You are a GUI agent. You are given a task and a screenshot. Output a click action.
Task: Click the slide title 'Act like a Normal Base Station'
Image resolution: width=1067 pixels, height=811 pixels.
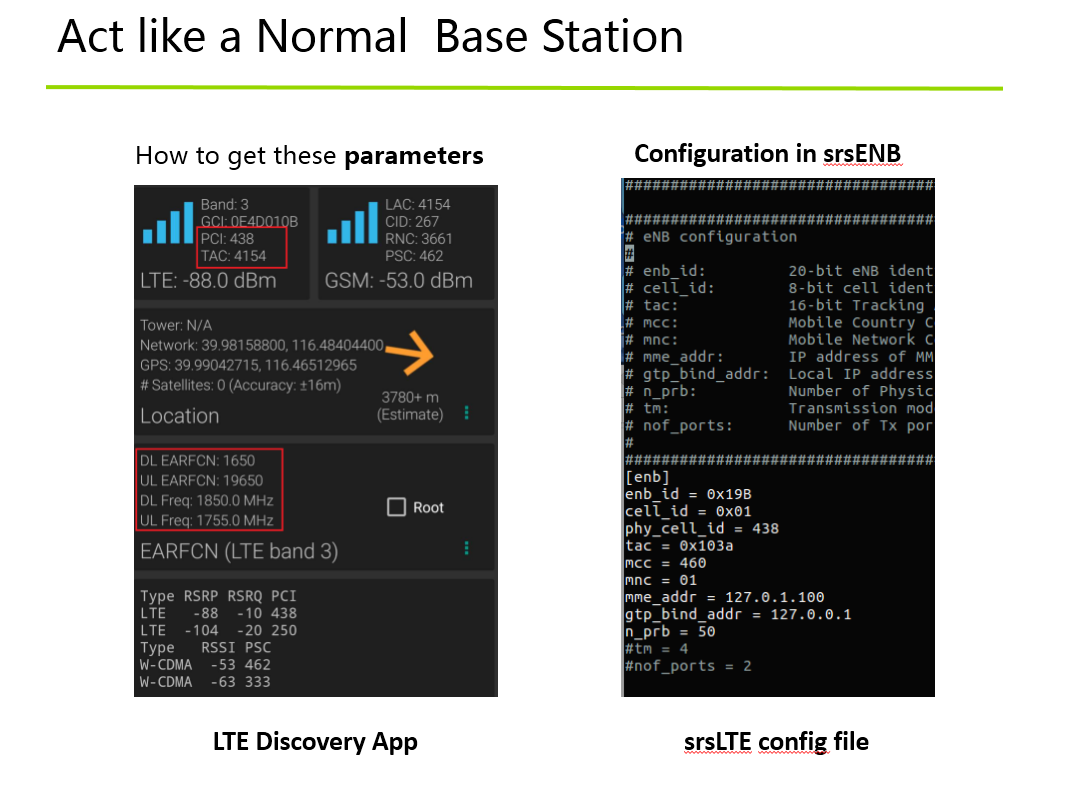coord(371,36)
